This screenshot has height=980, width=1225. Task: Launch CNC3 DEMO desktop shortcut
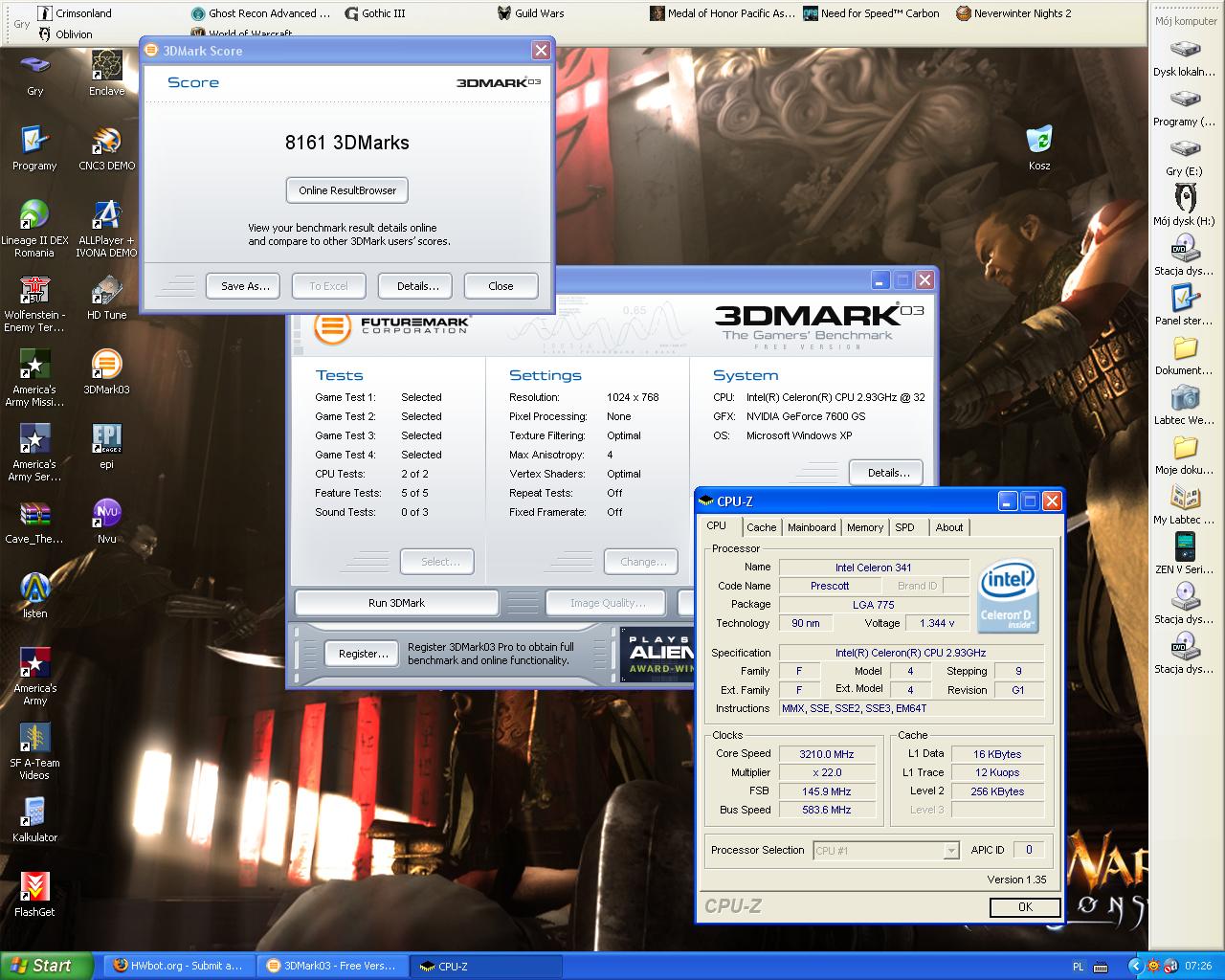107,147
